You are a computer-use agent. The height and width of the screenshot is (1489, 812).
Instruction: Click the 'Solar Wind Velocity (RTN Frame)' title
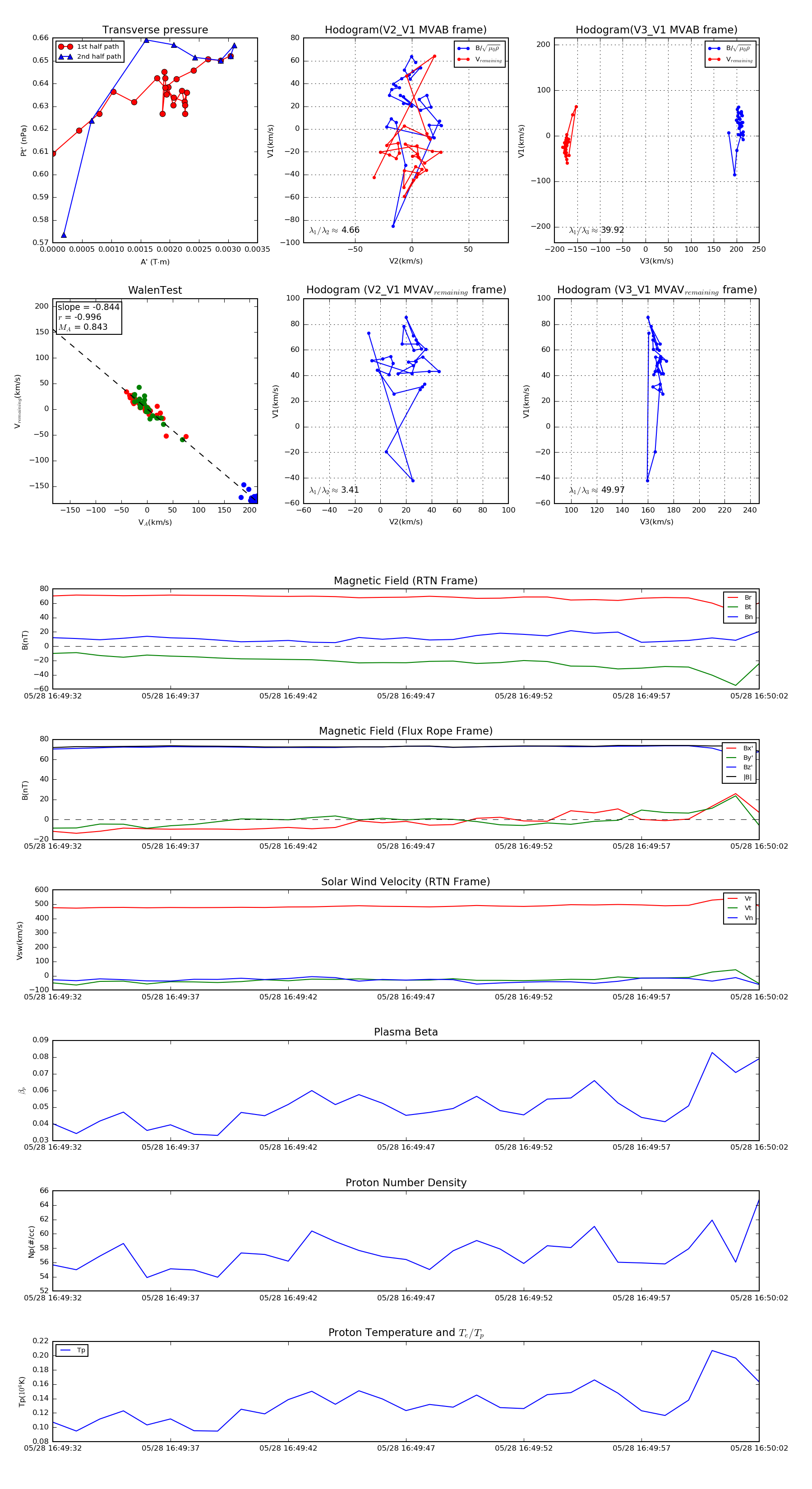click(406, 882)
